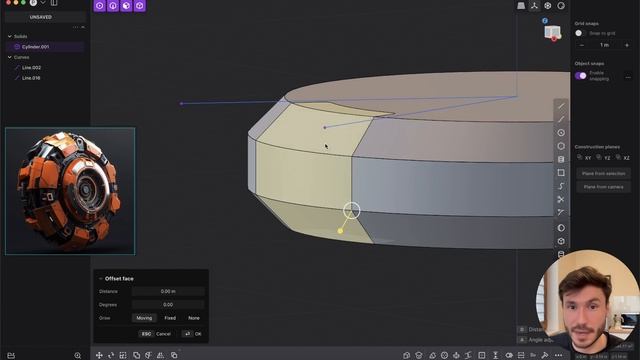Enable Snap to grid switch

(x=580, y=33)
